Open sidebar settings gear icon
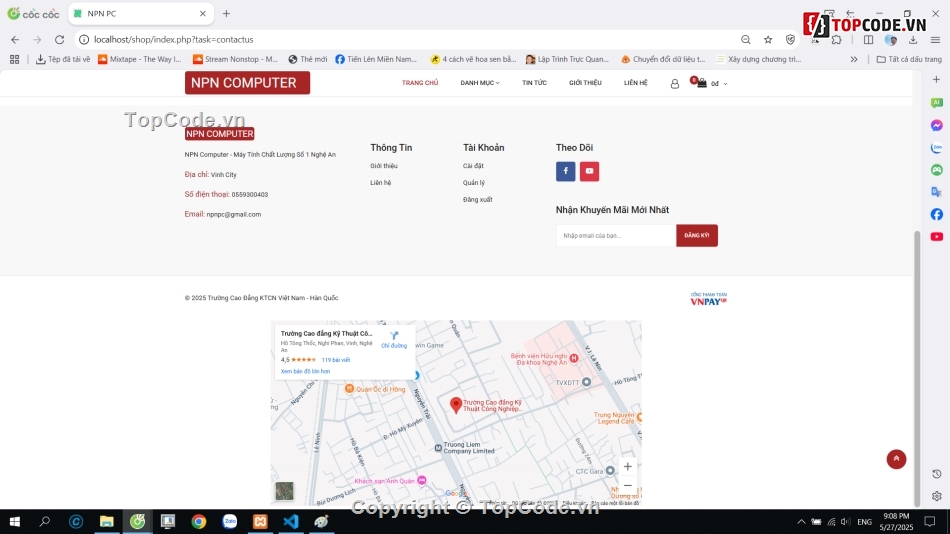Image resolution: width=950 pixels, height=534 pixels. (x=937, y=496)
